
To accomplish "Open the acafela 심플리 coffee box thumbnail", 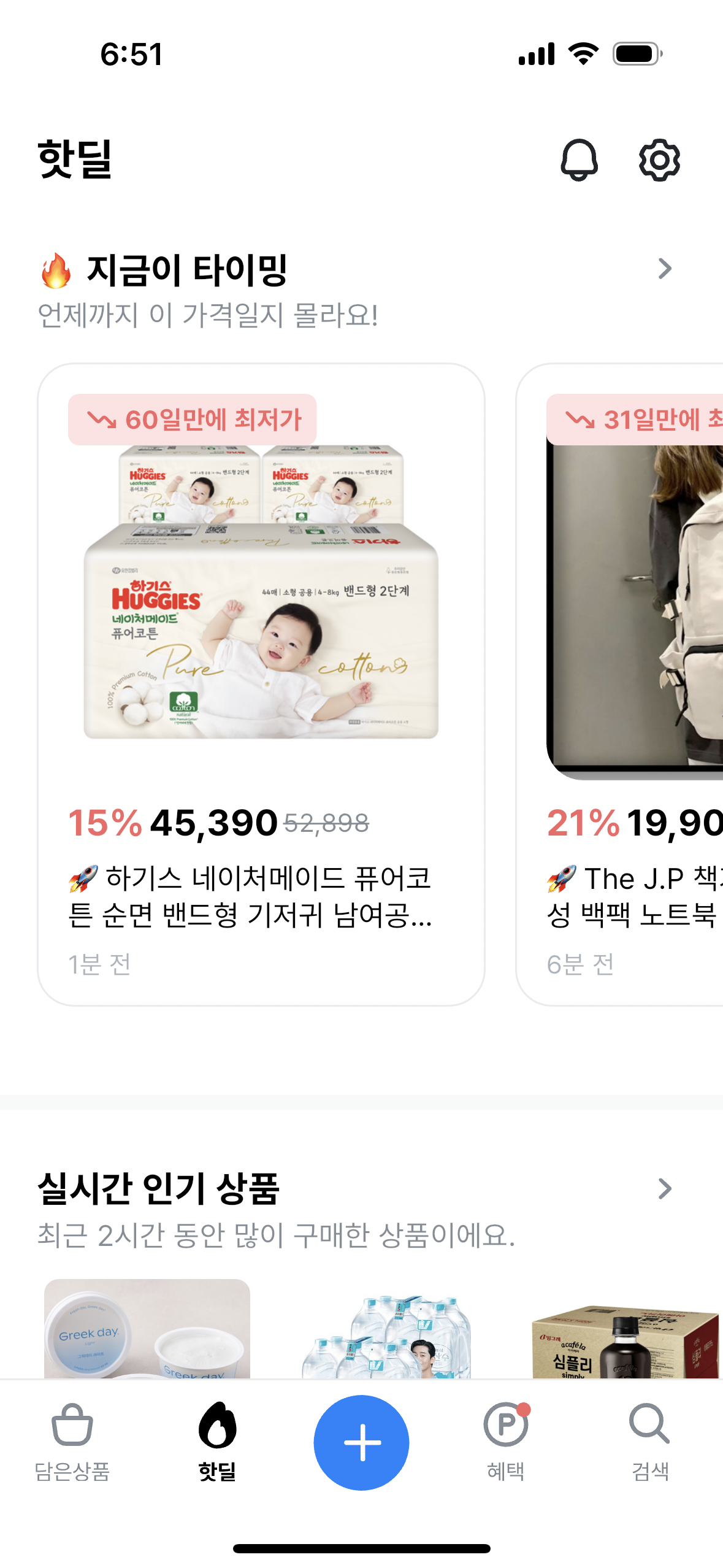I will [625, 1341].
